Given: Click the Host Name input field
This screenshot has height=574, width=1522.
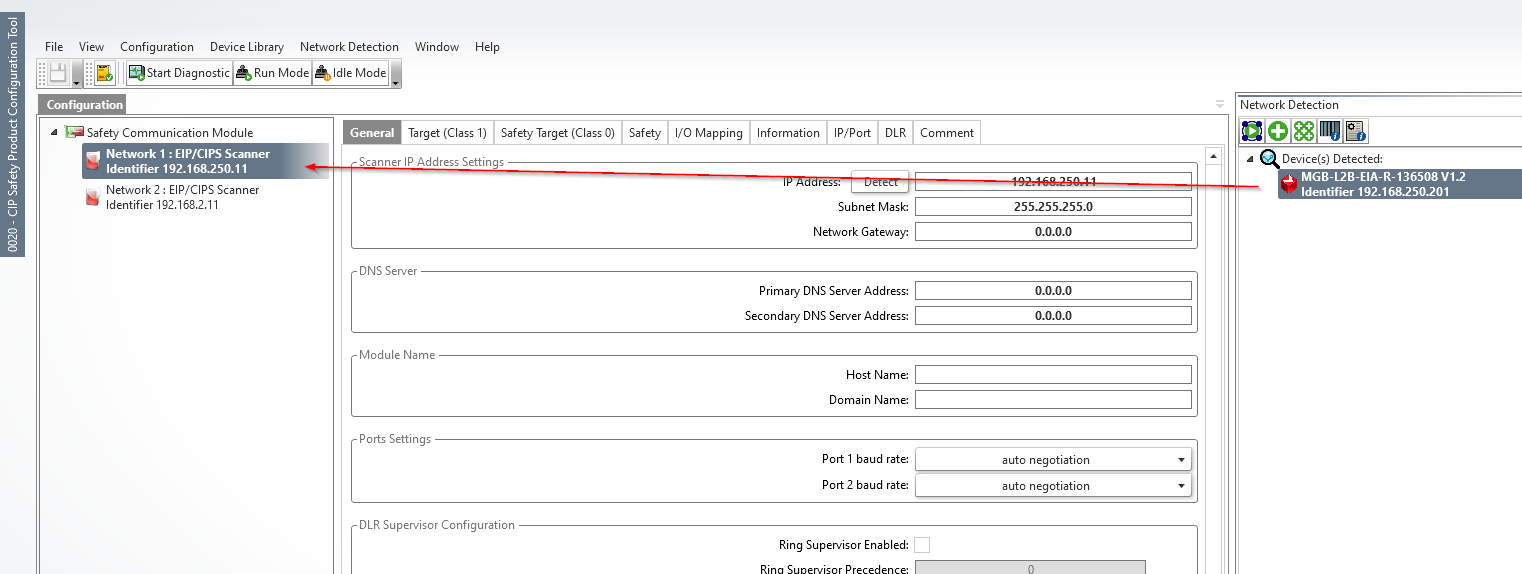Looking at the screenshot, I should 1052,375.
